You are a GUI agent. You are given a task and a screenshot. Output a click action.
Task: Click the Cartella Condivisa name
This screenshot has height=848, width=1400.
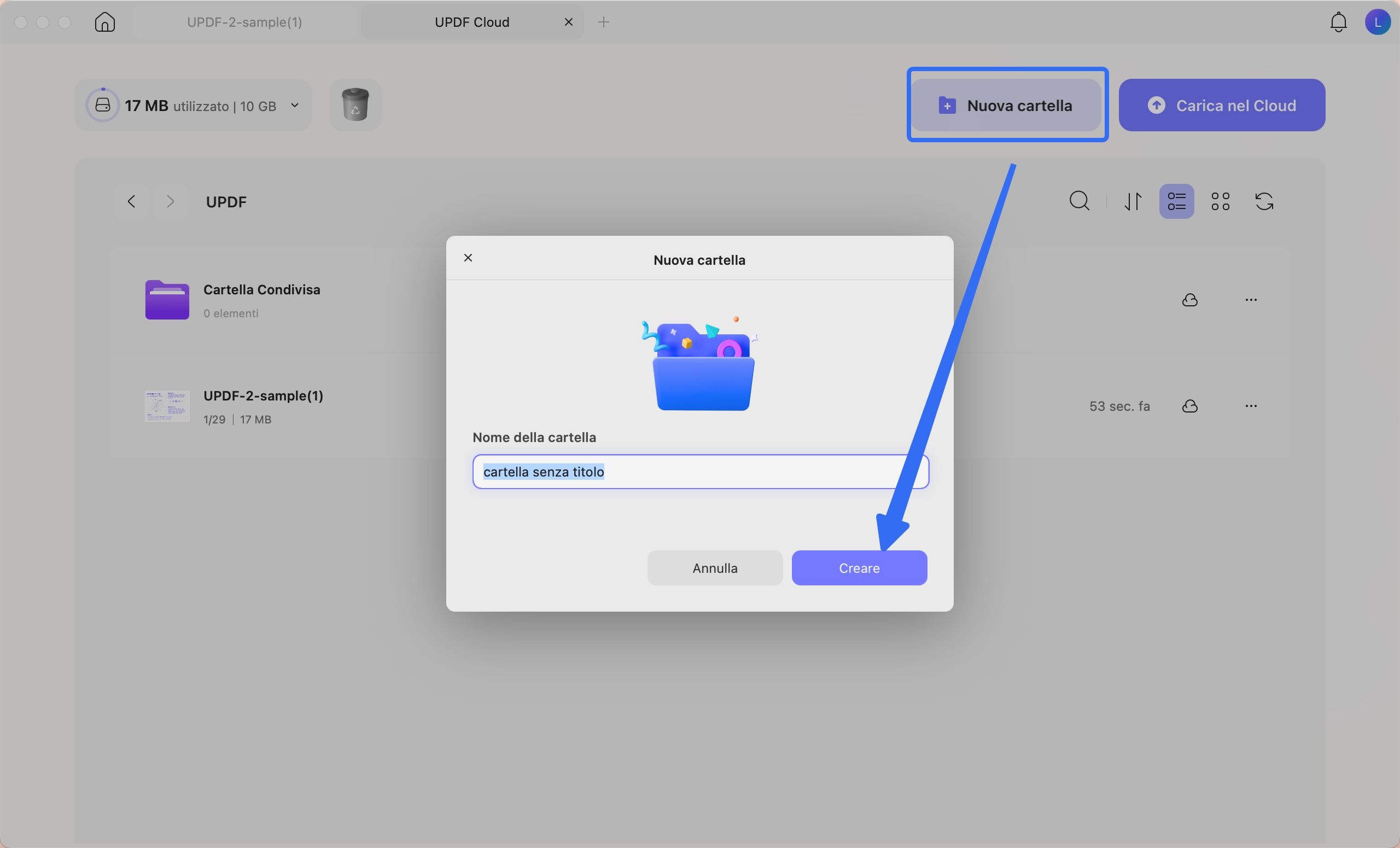click(261, 289)
